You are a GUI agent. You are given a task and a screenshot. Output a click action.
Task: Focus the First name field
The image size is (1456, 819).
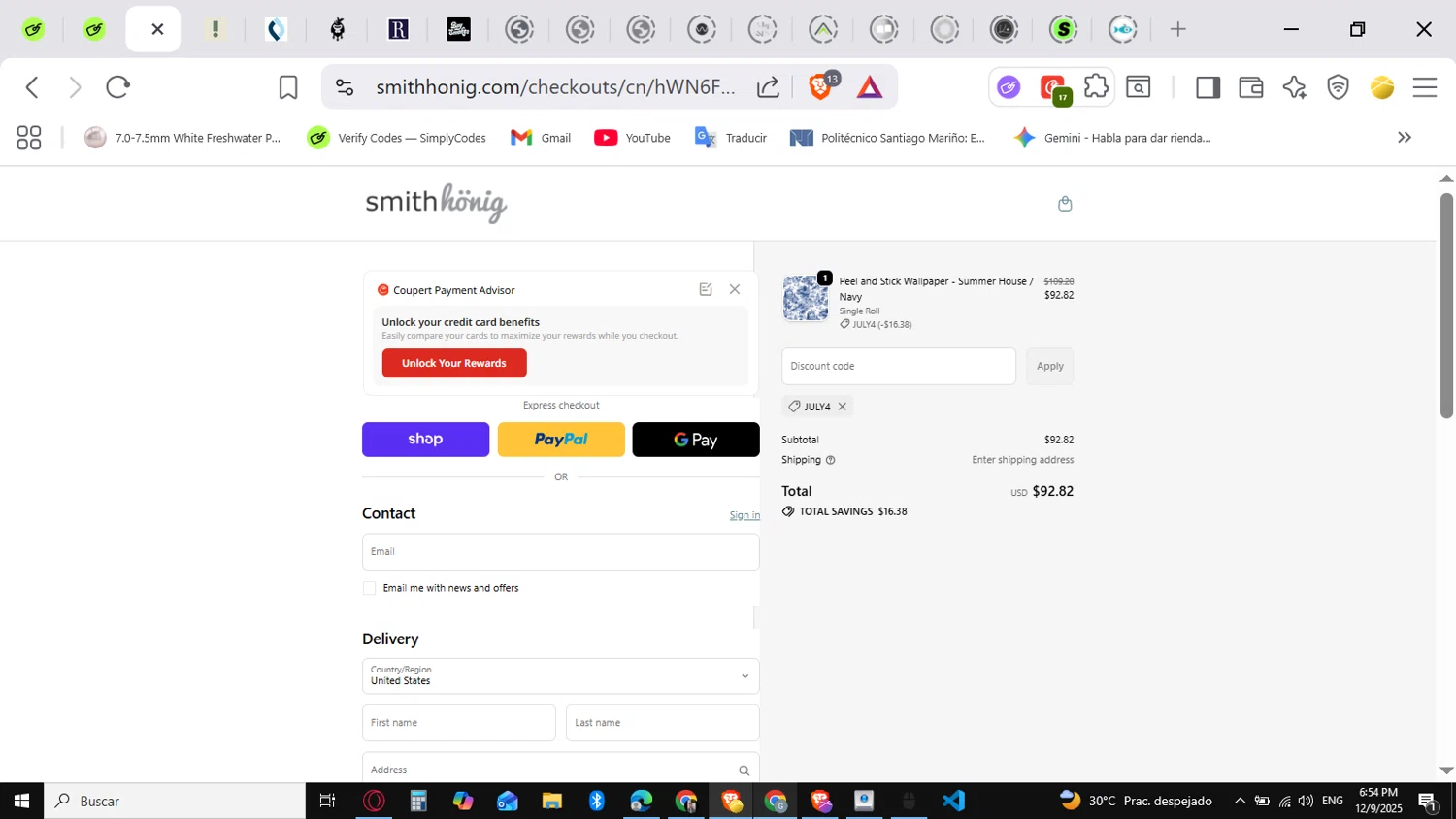click(459, 723)
